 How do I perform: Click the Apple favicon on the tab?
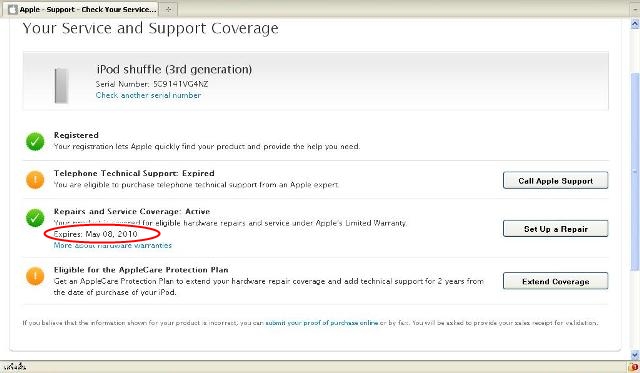(13, 9)
